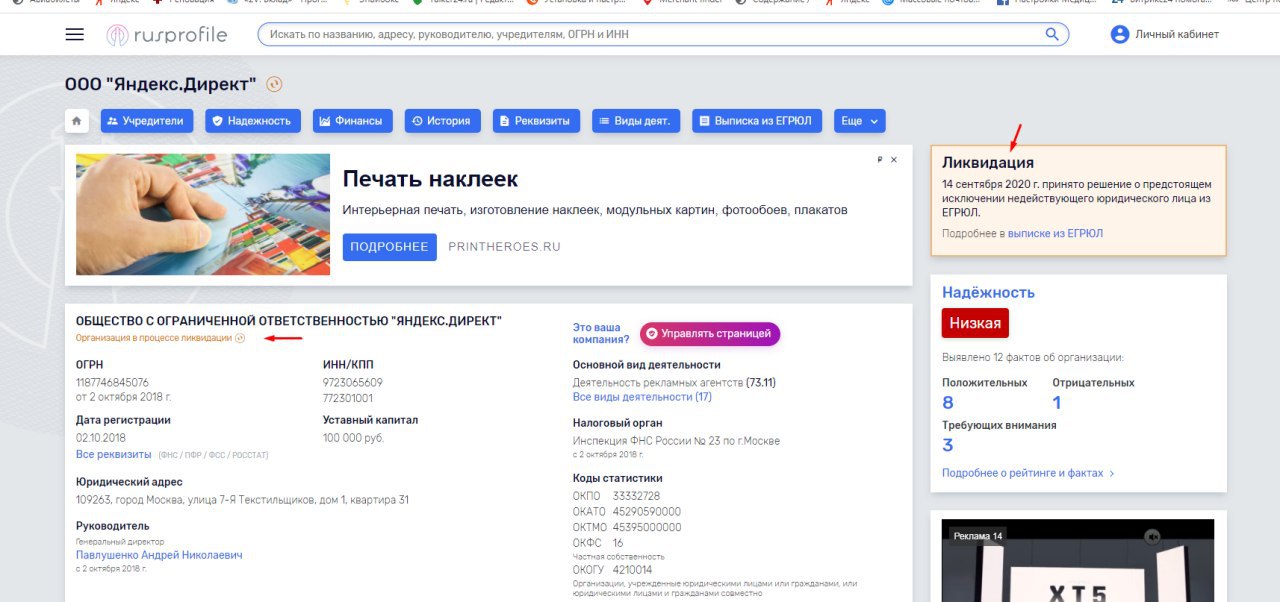Open the Финансы tab
Screen dimensions: 1280x602
pyautogui.click(x=351, y=121)
